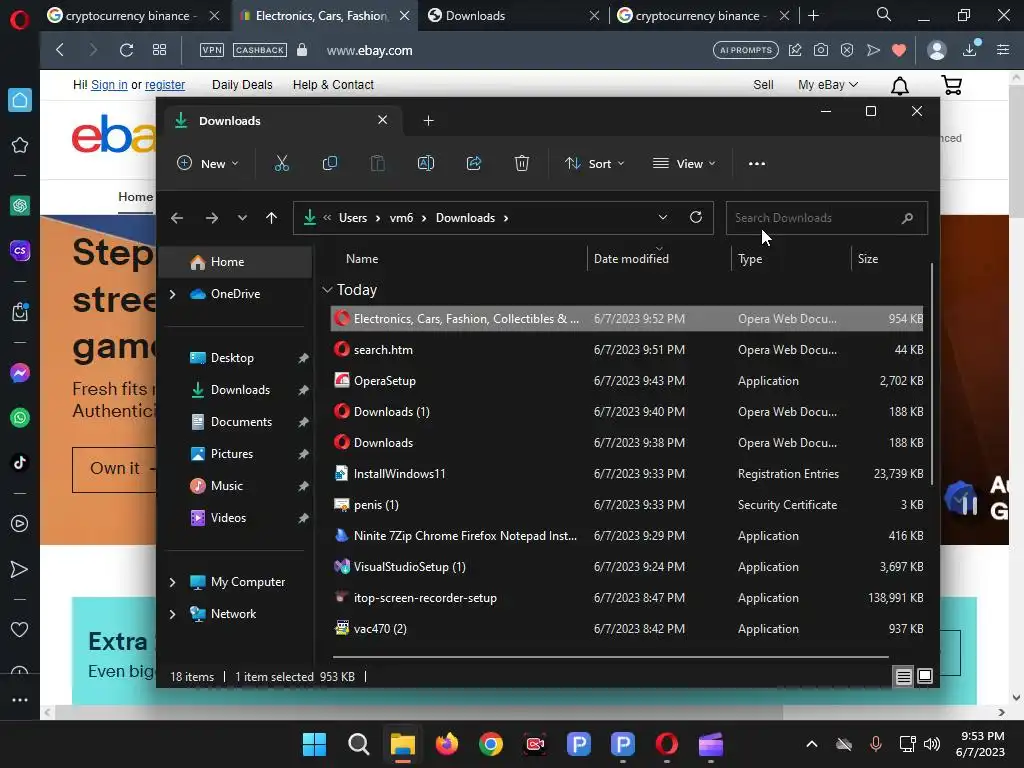
Task: Open Firefox from the taskbar
Action: (447, 744)
